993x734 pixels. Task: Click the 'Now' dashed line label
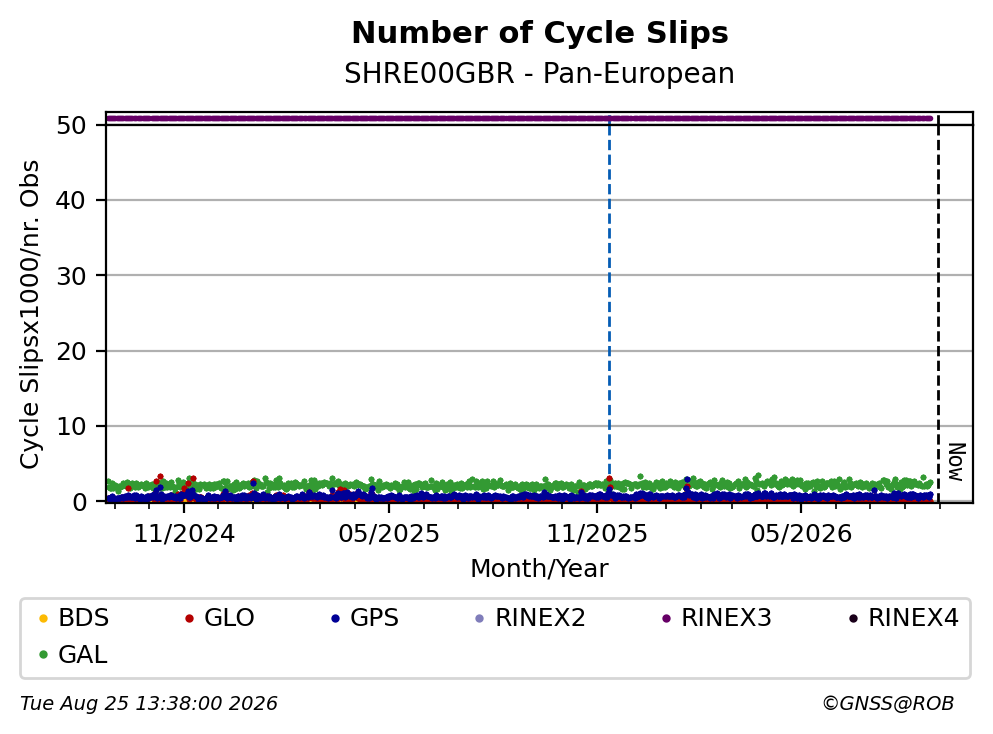(x=956, y=462)
